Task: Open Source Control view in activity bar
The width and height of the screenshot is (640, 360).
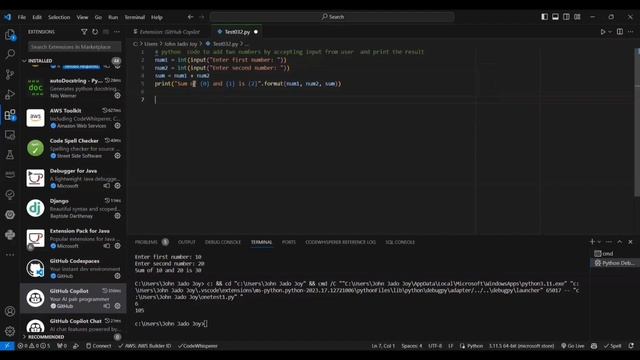Action: click(x=10, y=74)
